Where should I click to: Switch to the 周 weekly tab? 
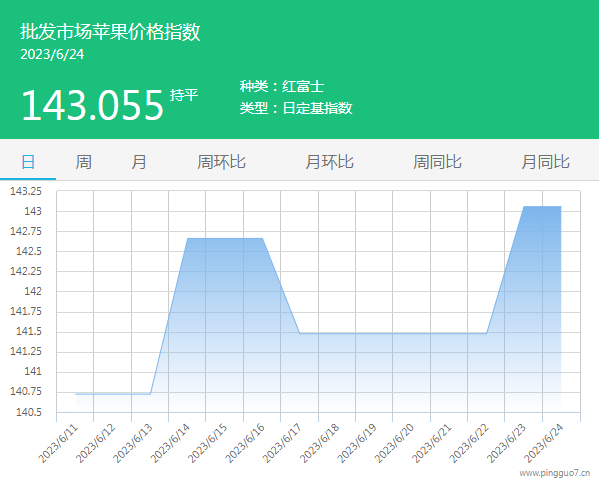[83, 162]
